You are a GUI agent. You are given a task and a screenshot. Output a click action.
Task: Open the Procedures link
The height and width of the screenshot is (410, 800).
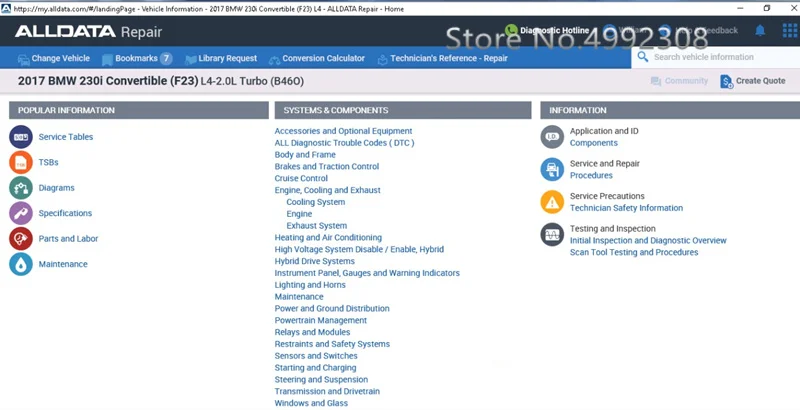tap(591, 175)
